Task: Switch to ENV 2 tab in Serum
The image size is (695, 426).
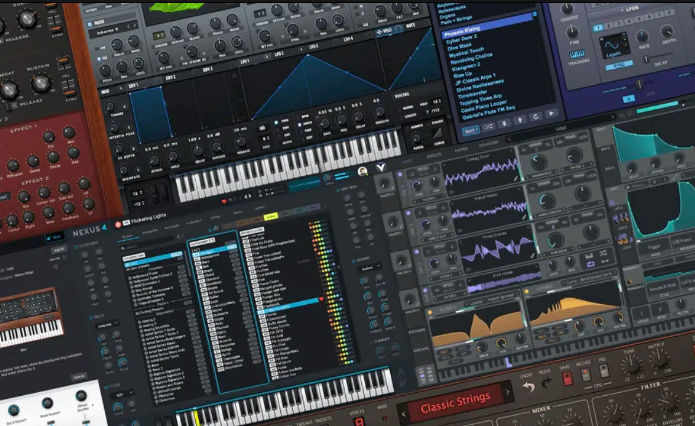Action: [x=171, y=77]
